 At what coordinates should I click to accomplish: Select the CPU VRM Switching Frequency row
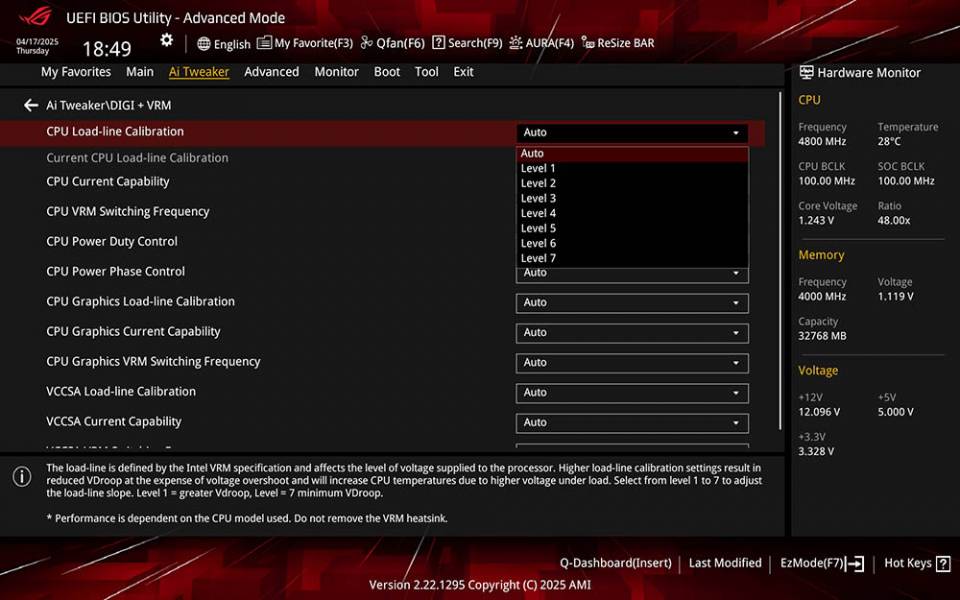point(128,211)
